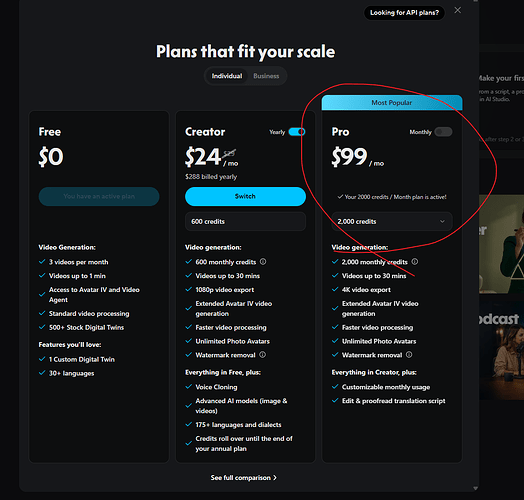Viewport: 524px width, 500px height.
Task: Click the info icon beside 600 monthly credits
Action: pyautogui.click(x=263, y=262)
